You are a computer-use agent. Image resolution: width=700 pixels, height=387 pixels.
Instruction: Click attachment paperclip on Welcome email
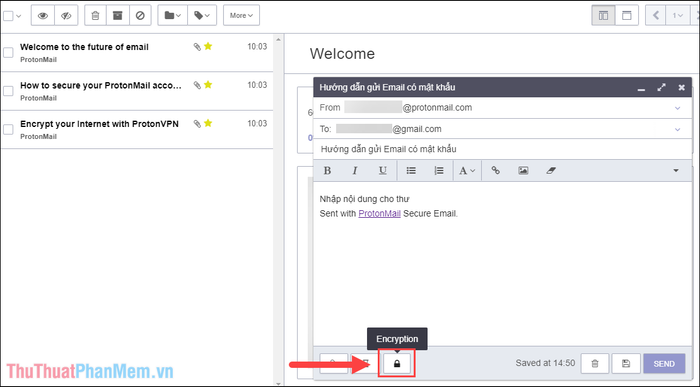point(197,47)
